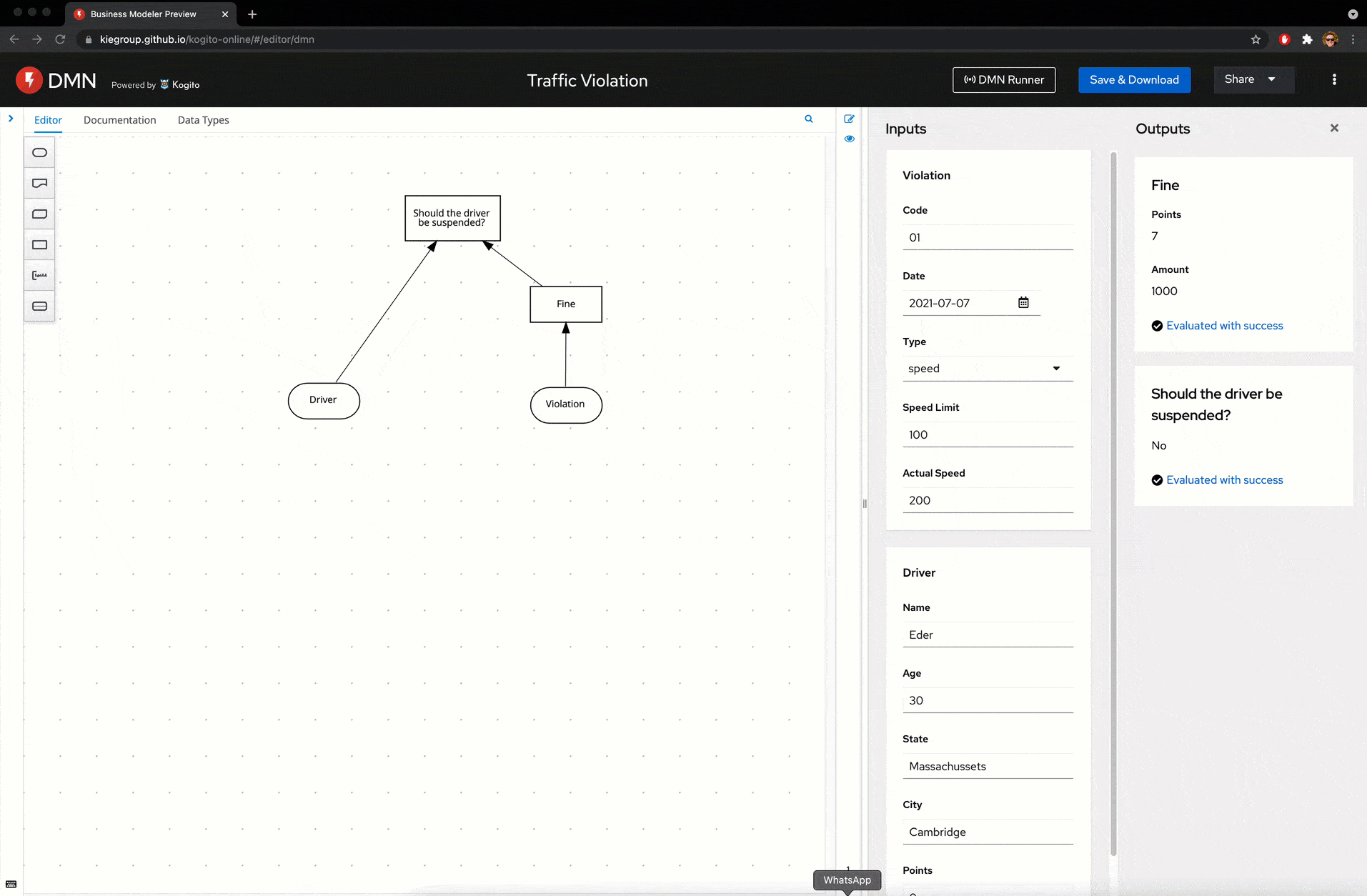Select the Knowledge Source palette shape
The width and height of the screenshot is (1367, 896).
click(40, 184)
